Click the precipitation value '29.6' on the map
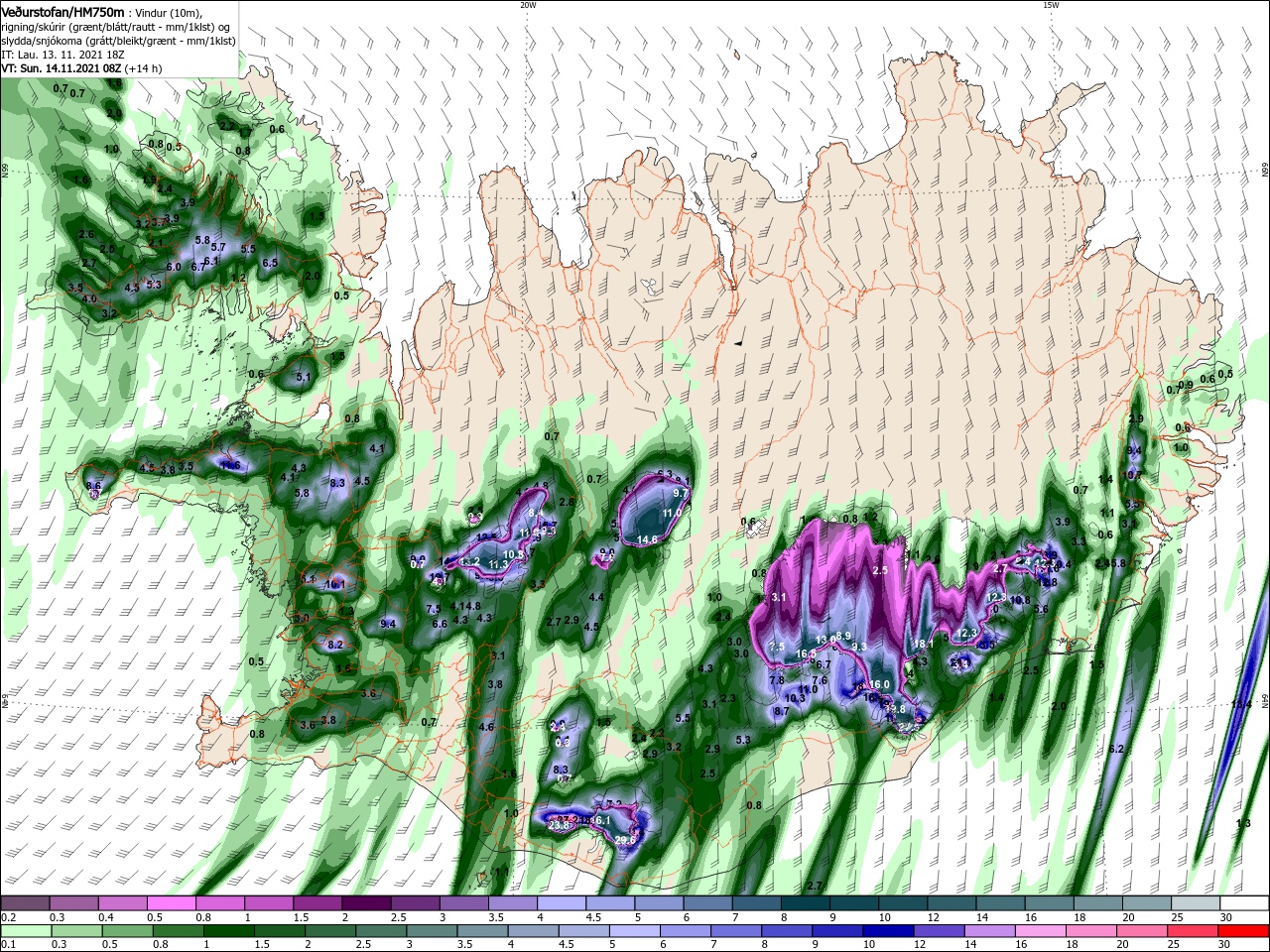Image resolution: width=1270 pixels, height=952 pixels. (625, 841)
